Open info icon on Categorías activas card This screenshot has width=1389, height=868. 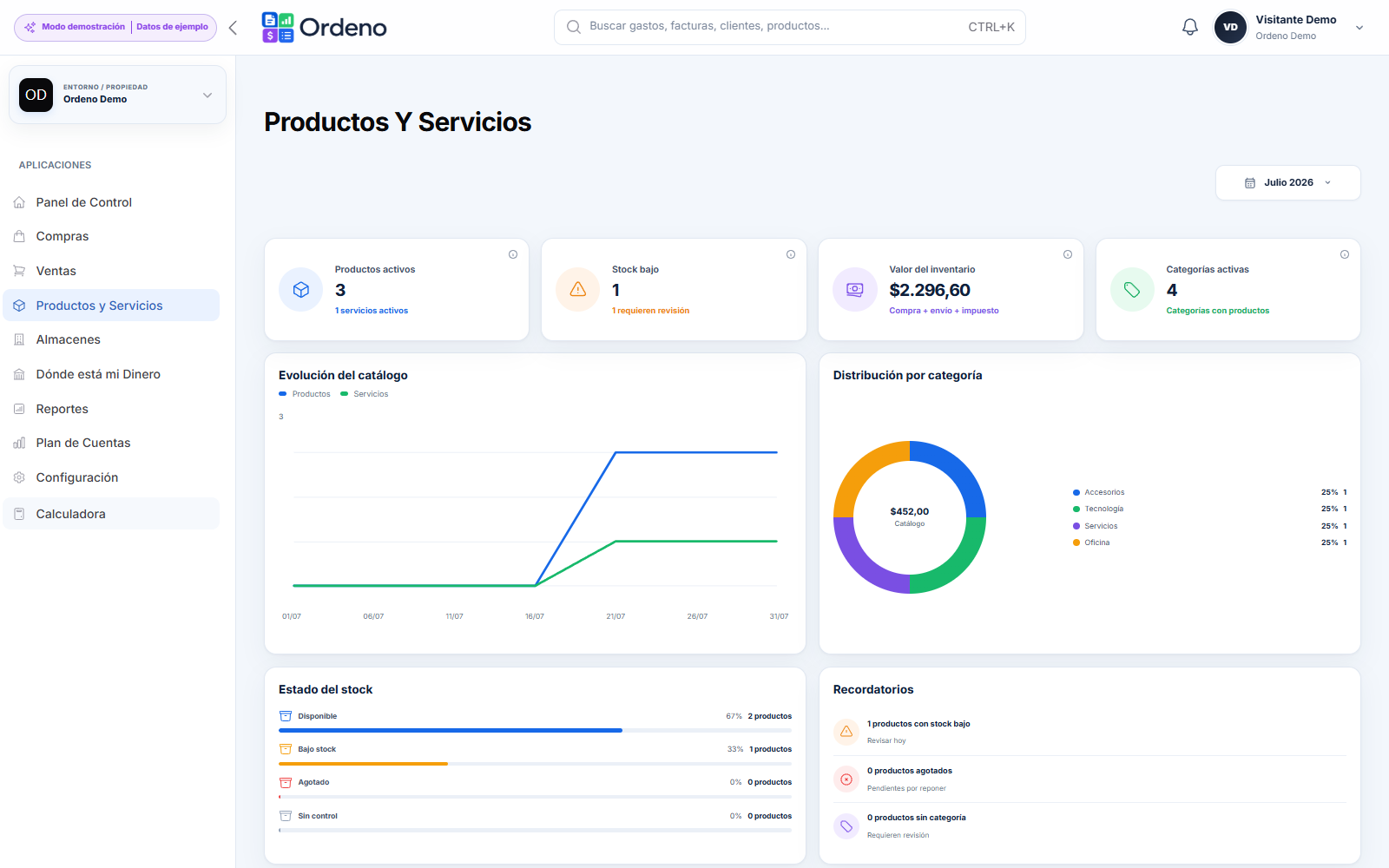point(1345,254)
